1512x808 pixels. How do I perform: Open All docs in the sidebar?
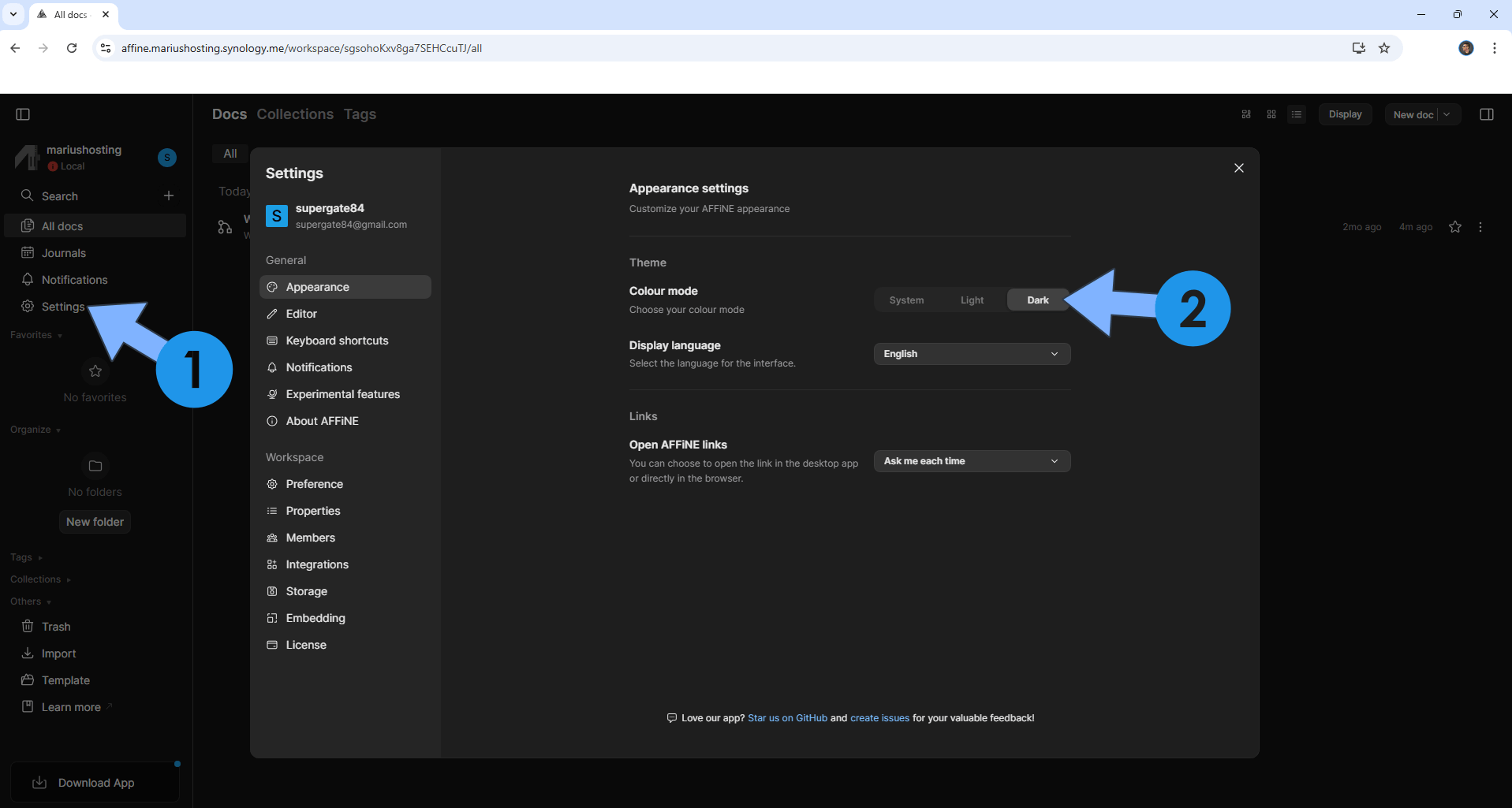click(95, 226)
